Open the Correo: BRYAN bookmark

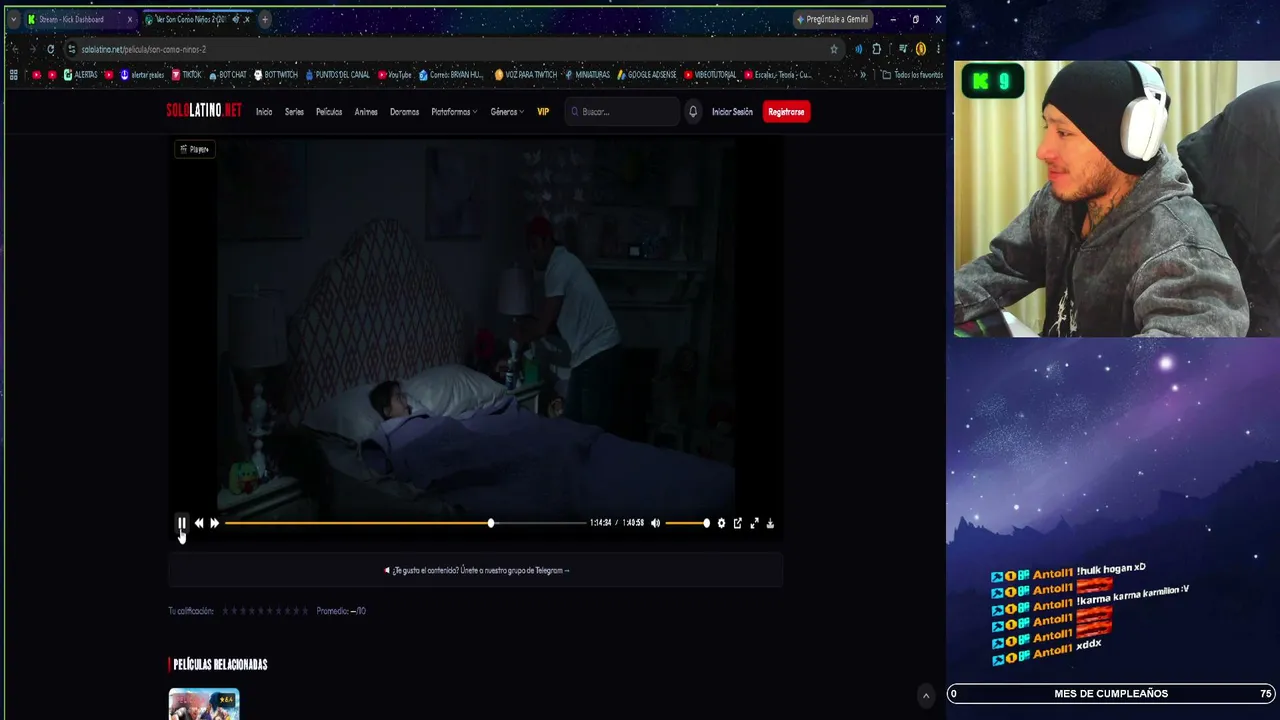pyautogui.click(x=451, y=75)
